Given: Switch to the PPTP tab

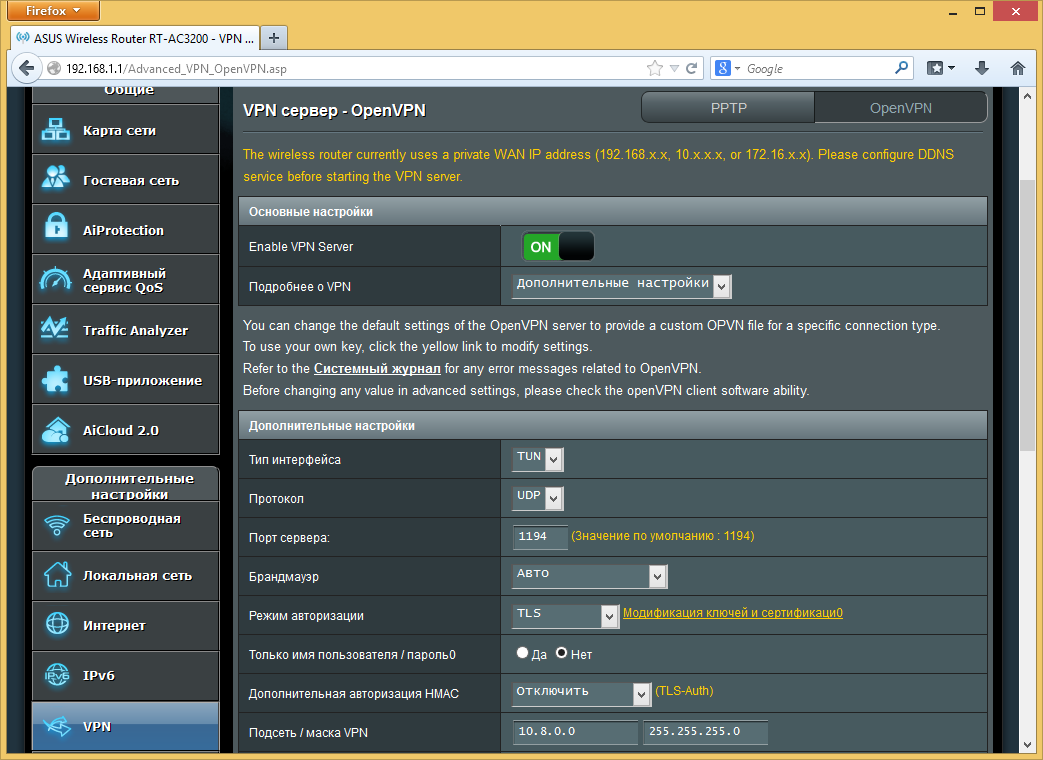Looking at the screenshot, I should [x=728, y=108].
